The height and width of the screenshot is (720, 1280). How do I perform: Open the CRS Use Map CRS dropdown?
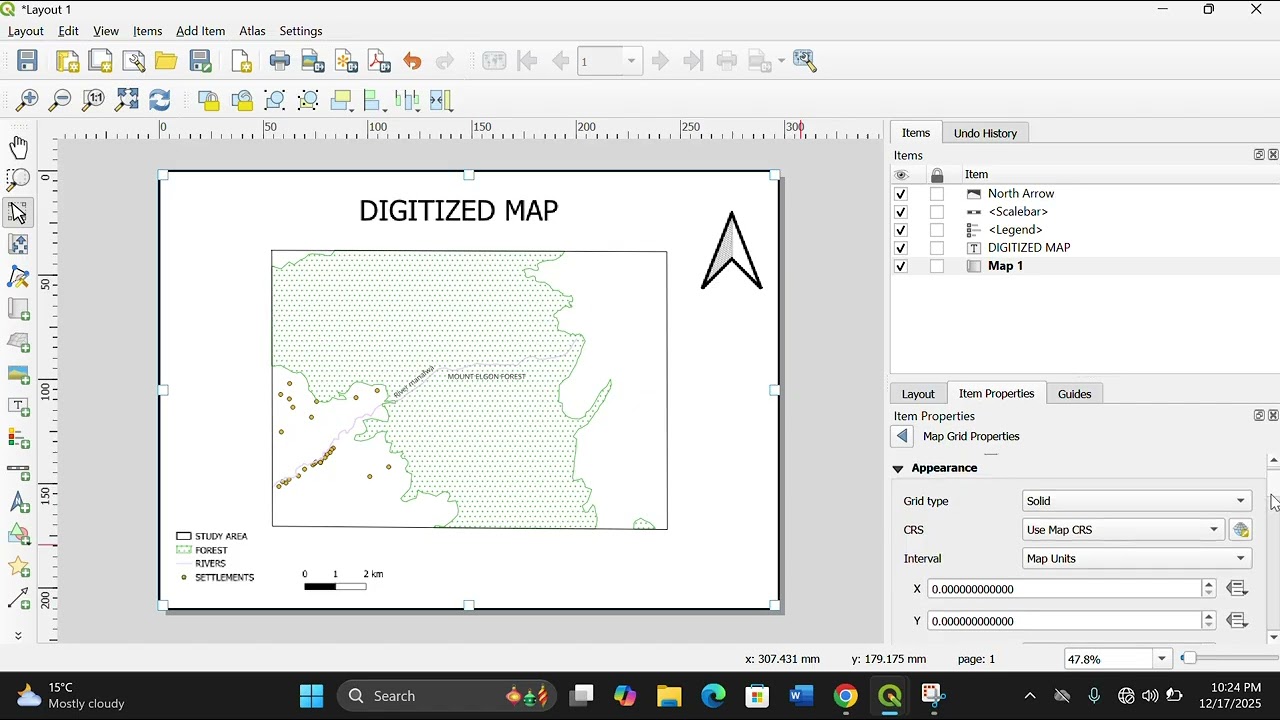pyautogui.click(x=1123, y=530)
